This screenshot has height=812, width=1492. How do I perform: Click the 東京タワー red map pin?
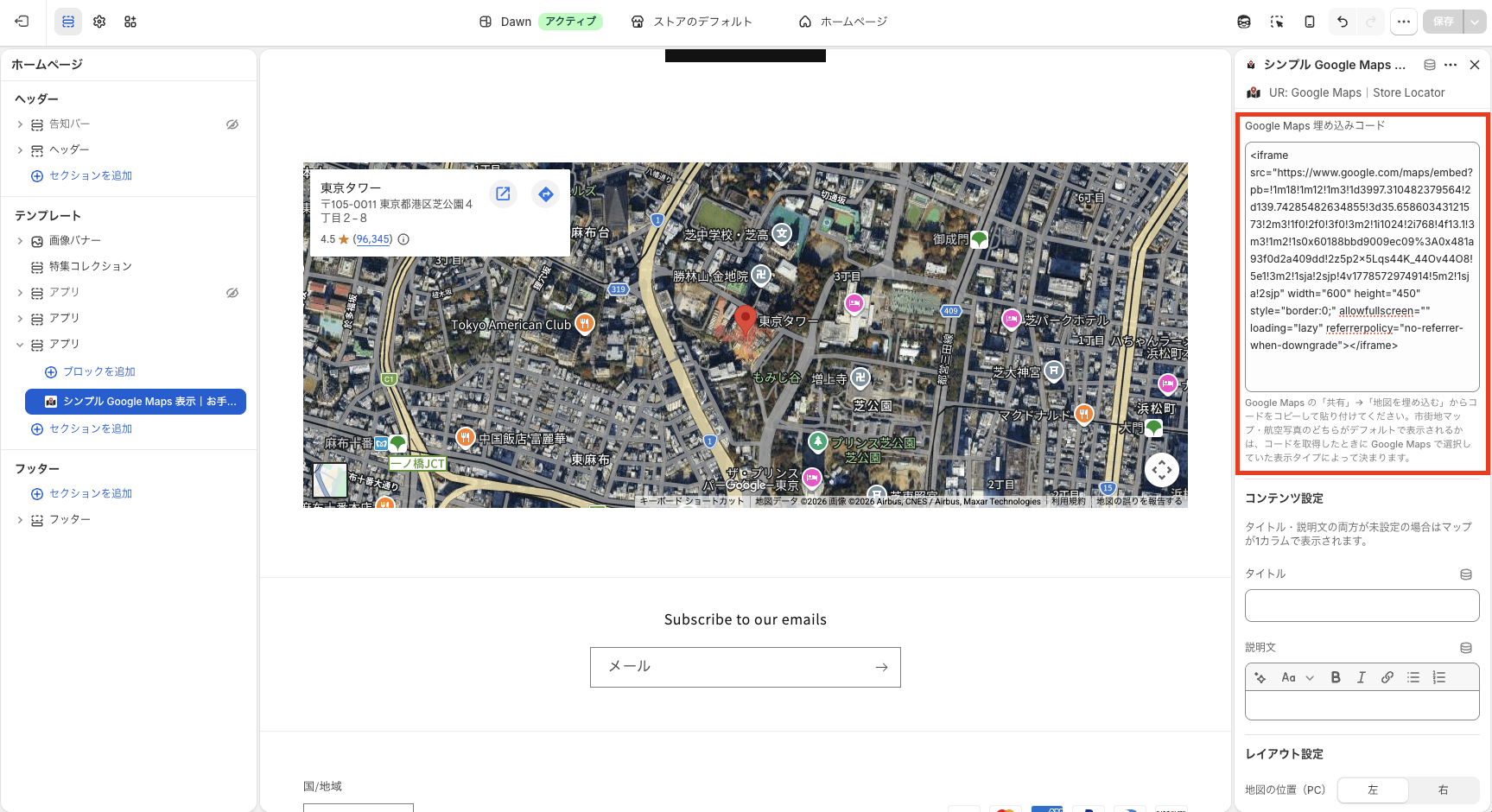pos(745,320)
